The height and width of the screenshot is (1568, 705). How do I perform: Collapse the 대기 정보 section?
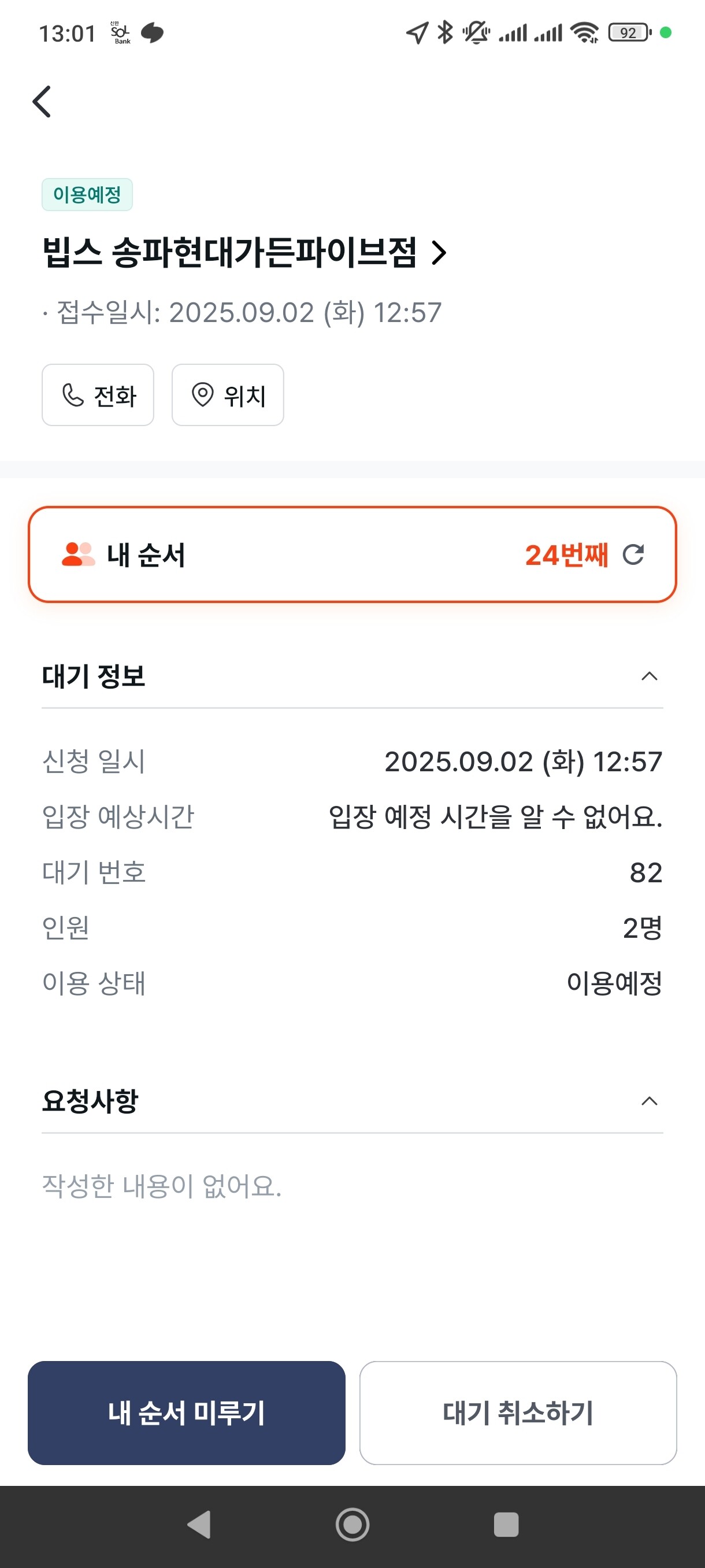click(x=649, y=676)
